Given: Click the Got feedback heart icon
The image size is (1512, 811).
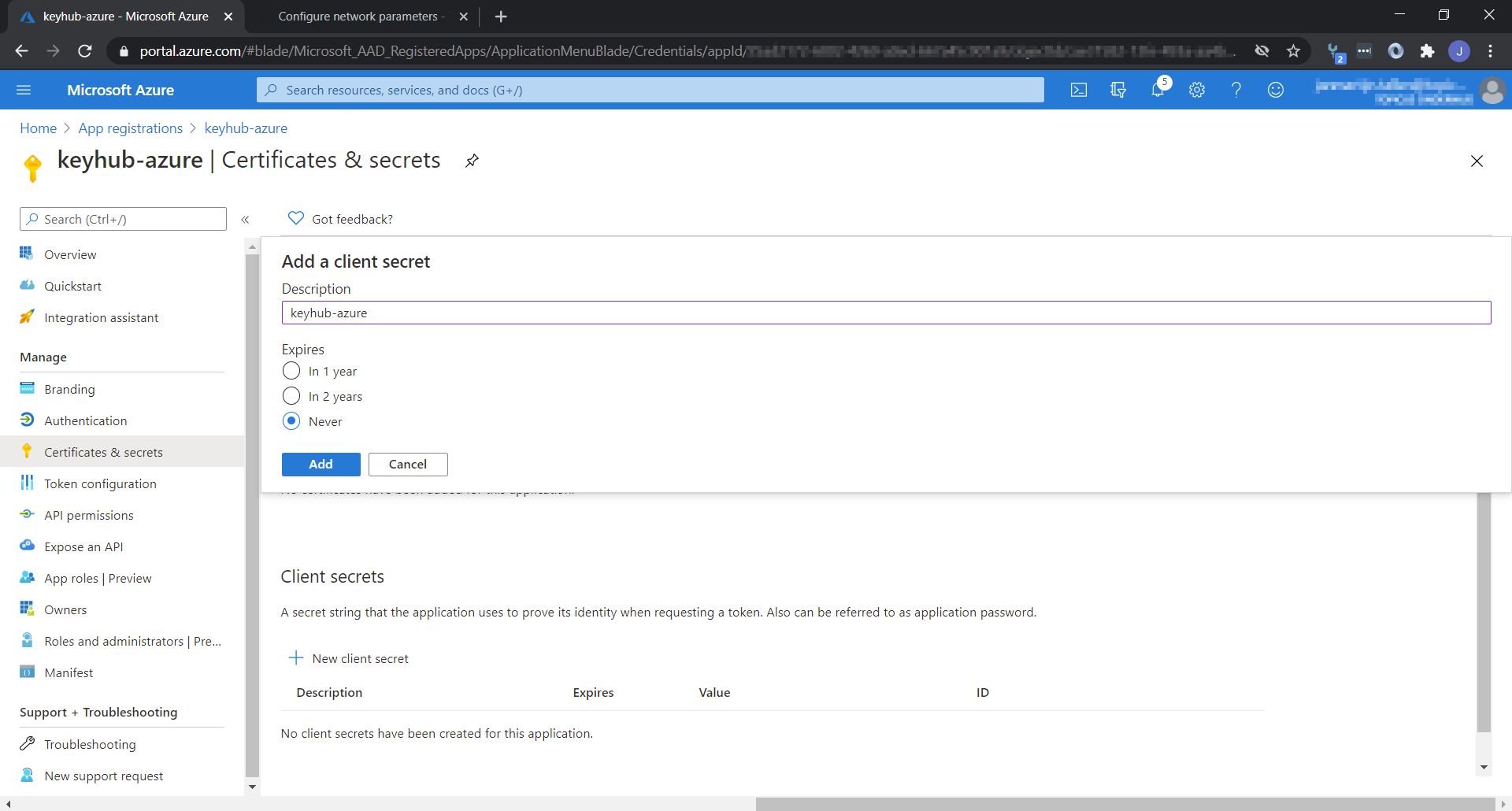Looking at the screenshot, I should pyautogui.click(x=296, y=218).
